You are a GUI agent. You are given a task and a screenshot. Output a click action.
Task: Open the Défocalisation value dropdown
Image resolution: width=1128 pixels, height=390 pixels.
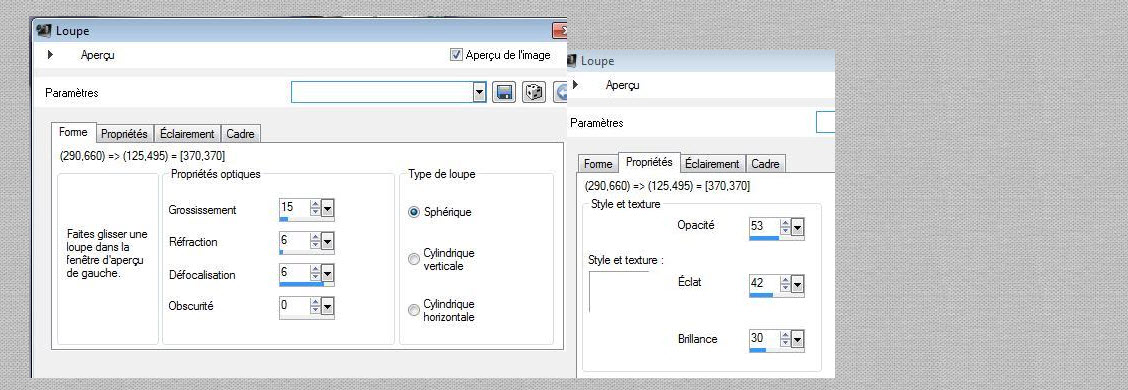tap(328, 273)
